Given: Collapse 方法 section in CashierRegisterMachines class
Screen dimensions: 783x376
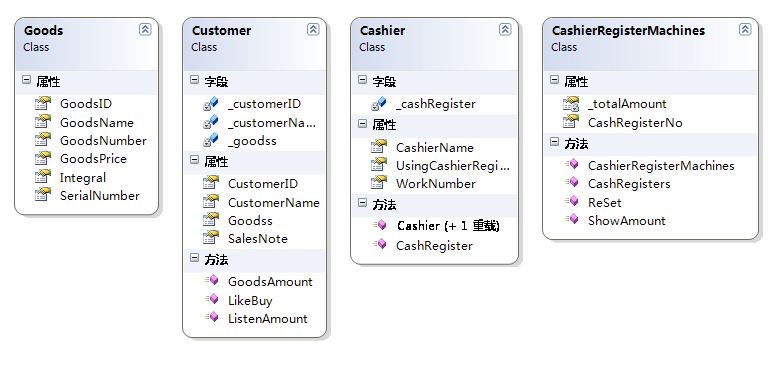Looking at the screenshot, I should (x=554, y=142).
